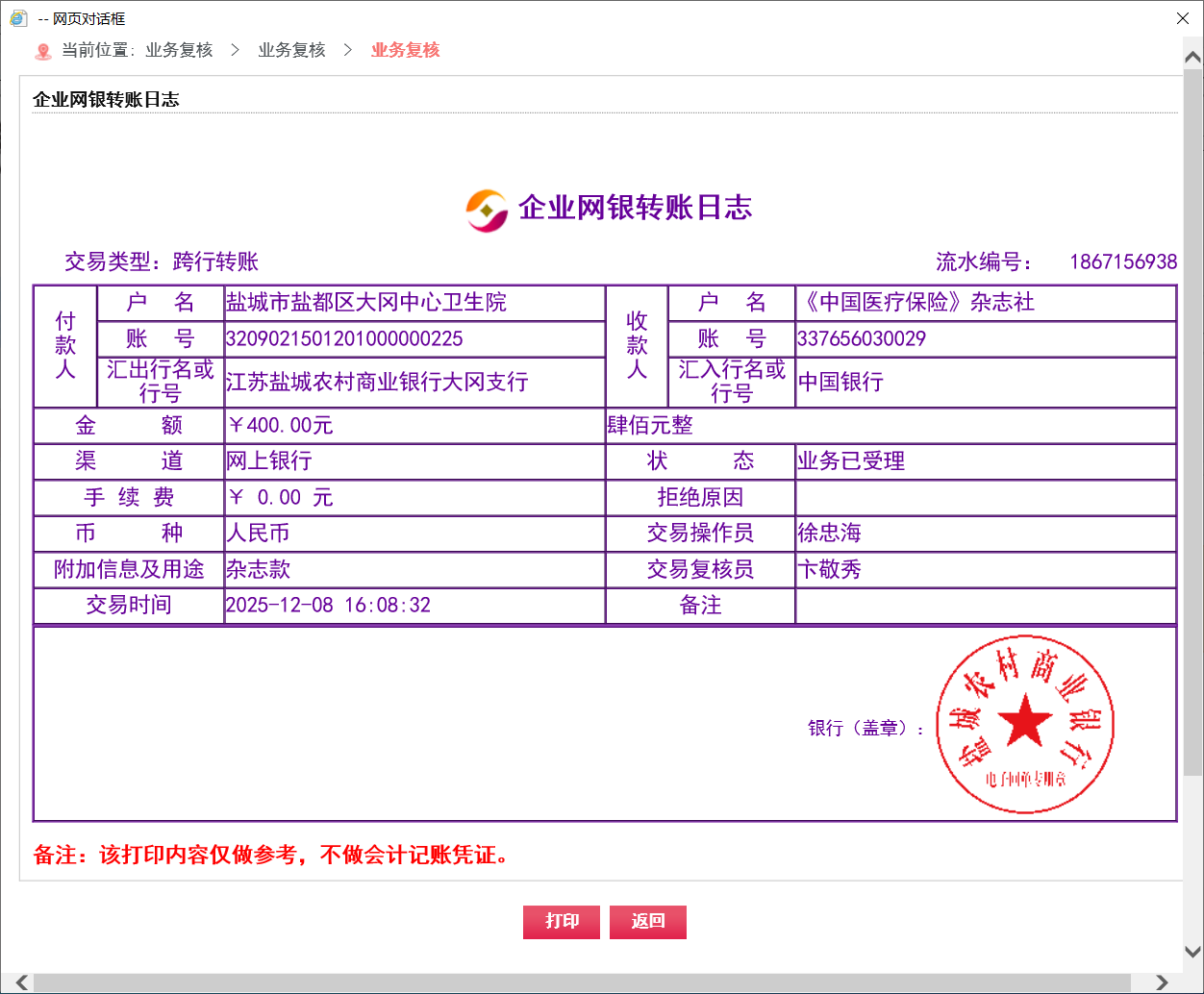Image resolution: width=1204 pixels, height=994 pixels.
Task: Click horizontal scrollbar right arrow
Action: point(1162,982)
